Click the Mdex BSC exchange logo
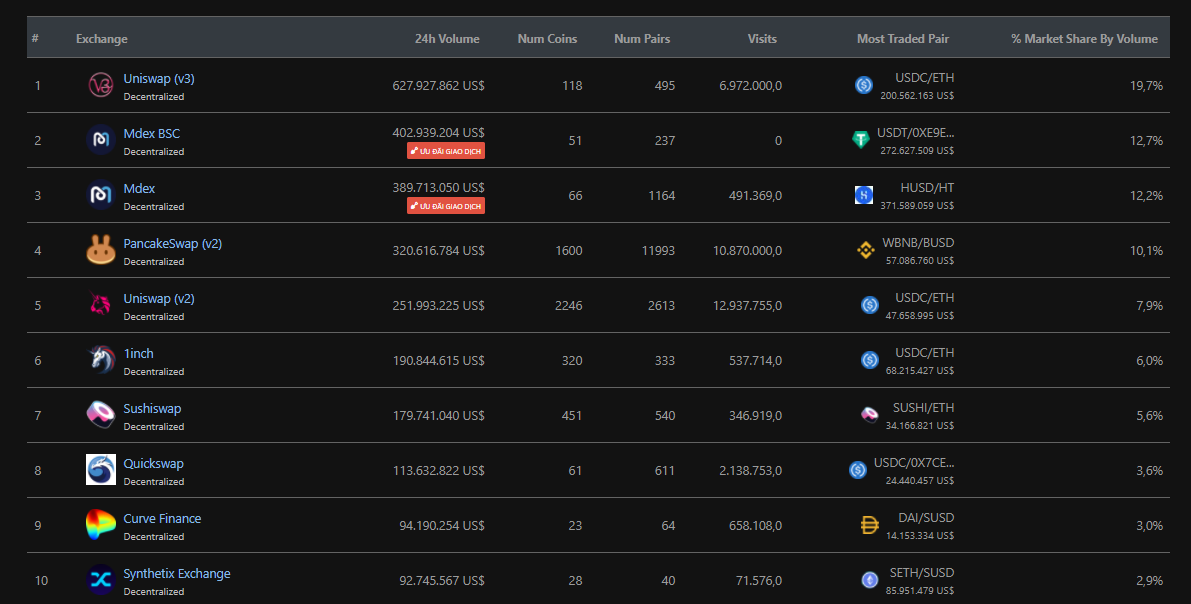 tap(100, 140)
